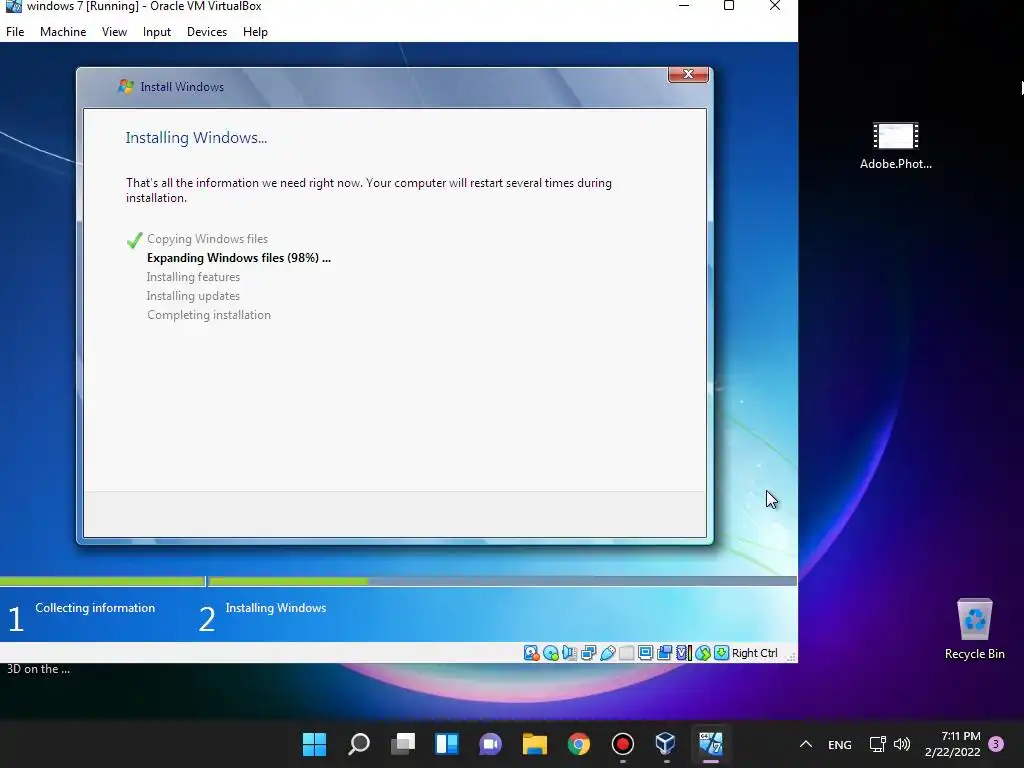
Task: Click the Expanding Windows files (98%) text
Action: [x=238, y=258]
